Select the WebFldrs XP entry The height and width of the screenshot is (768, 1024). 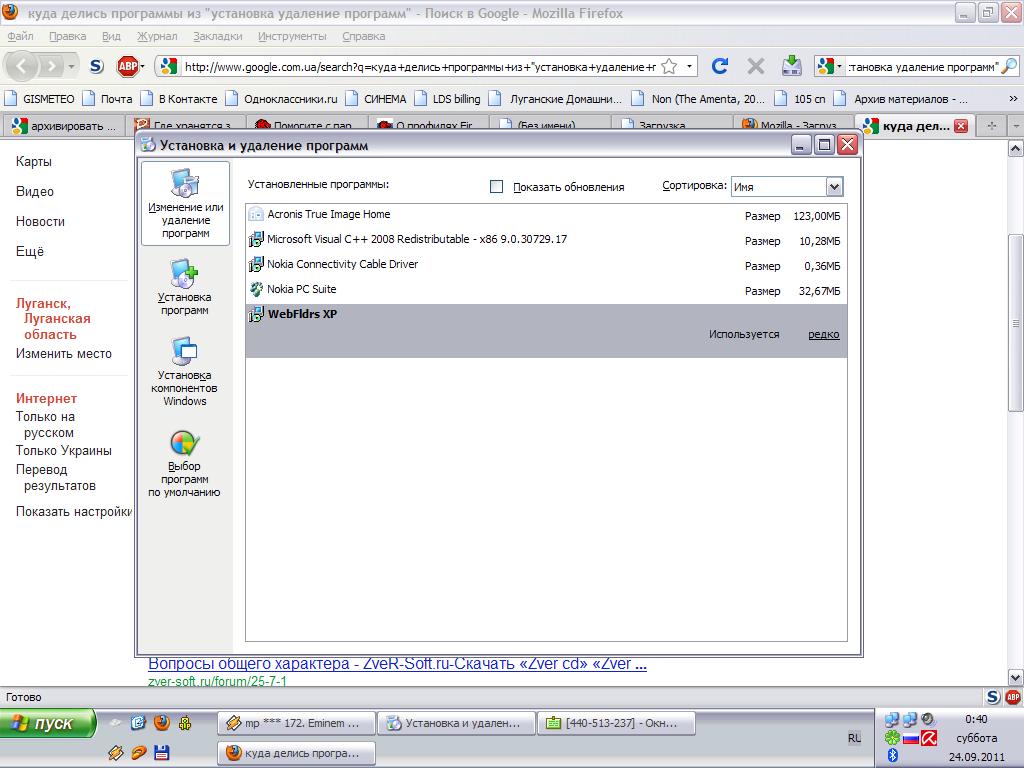(x=546, y=330)
